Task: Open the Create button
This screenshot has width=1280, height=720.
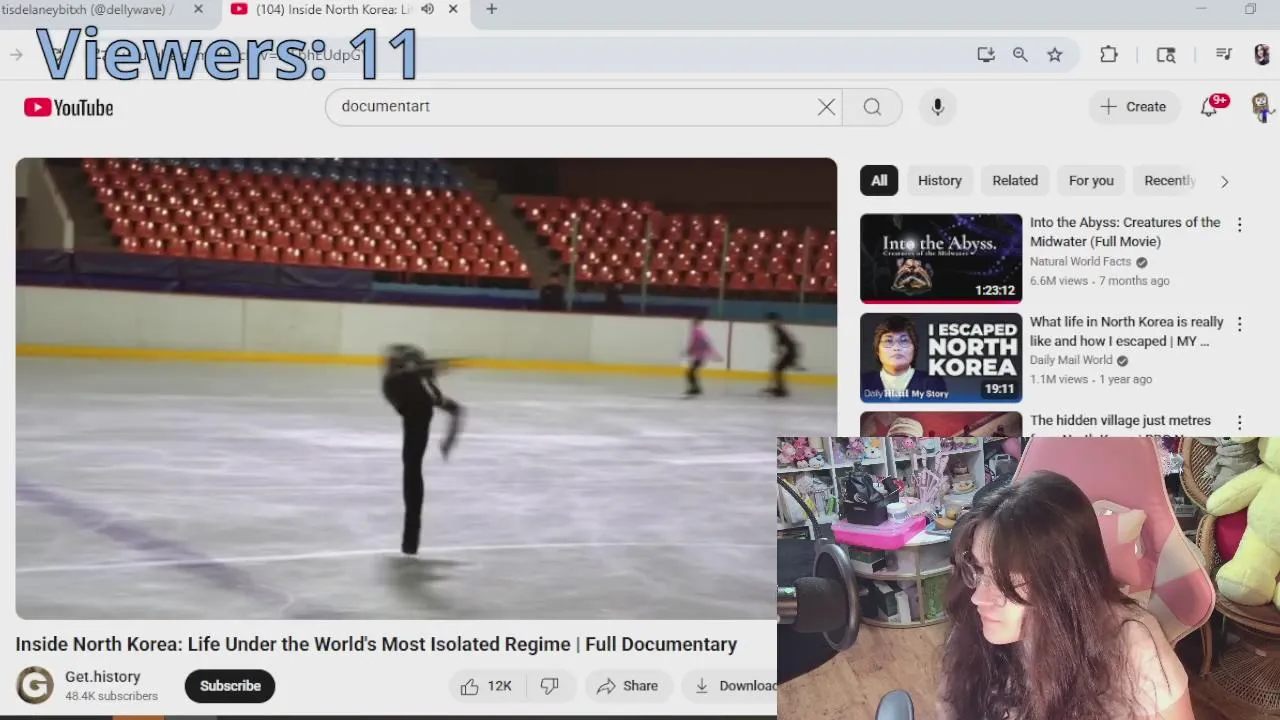Action: [x=1133, y=107]
